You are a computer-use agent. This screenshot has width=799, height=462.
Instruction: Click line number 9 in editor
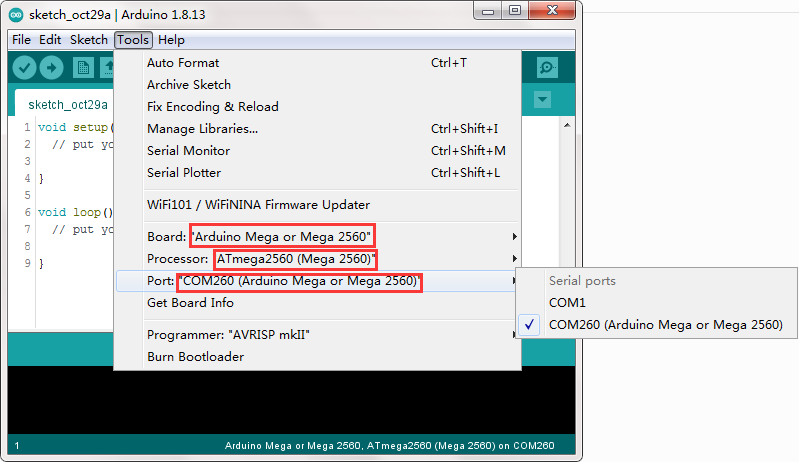(x=28, y=263)
